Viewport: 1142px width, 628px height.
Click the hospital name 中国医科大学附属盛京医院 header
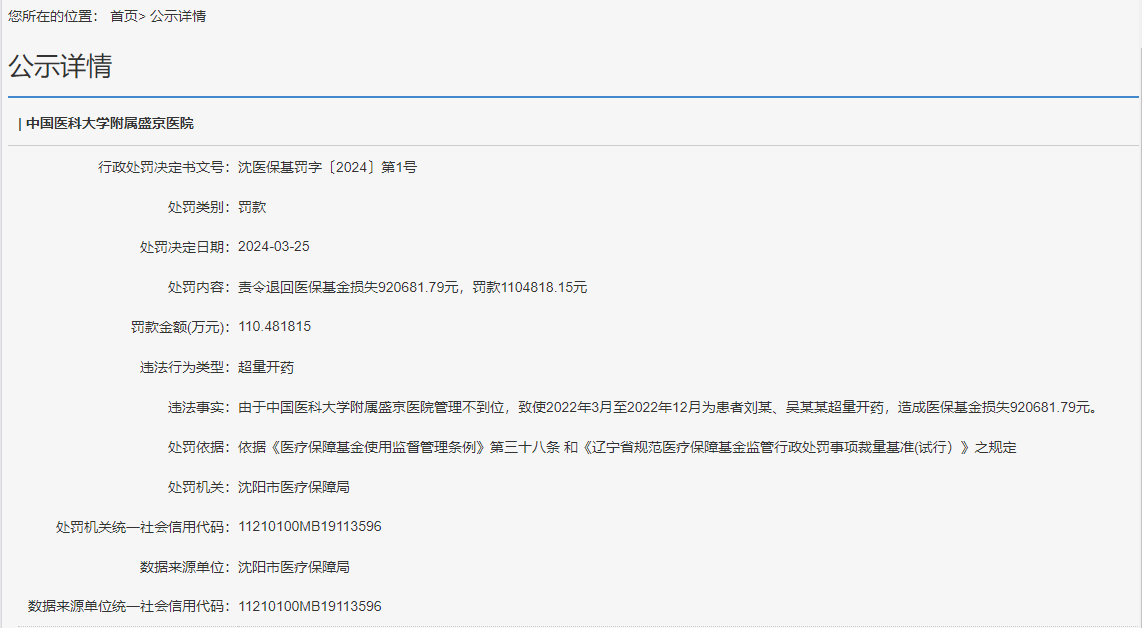coord(109,124)
